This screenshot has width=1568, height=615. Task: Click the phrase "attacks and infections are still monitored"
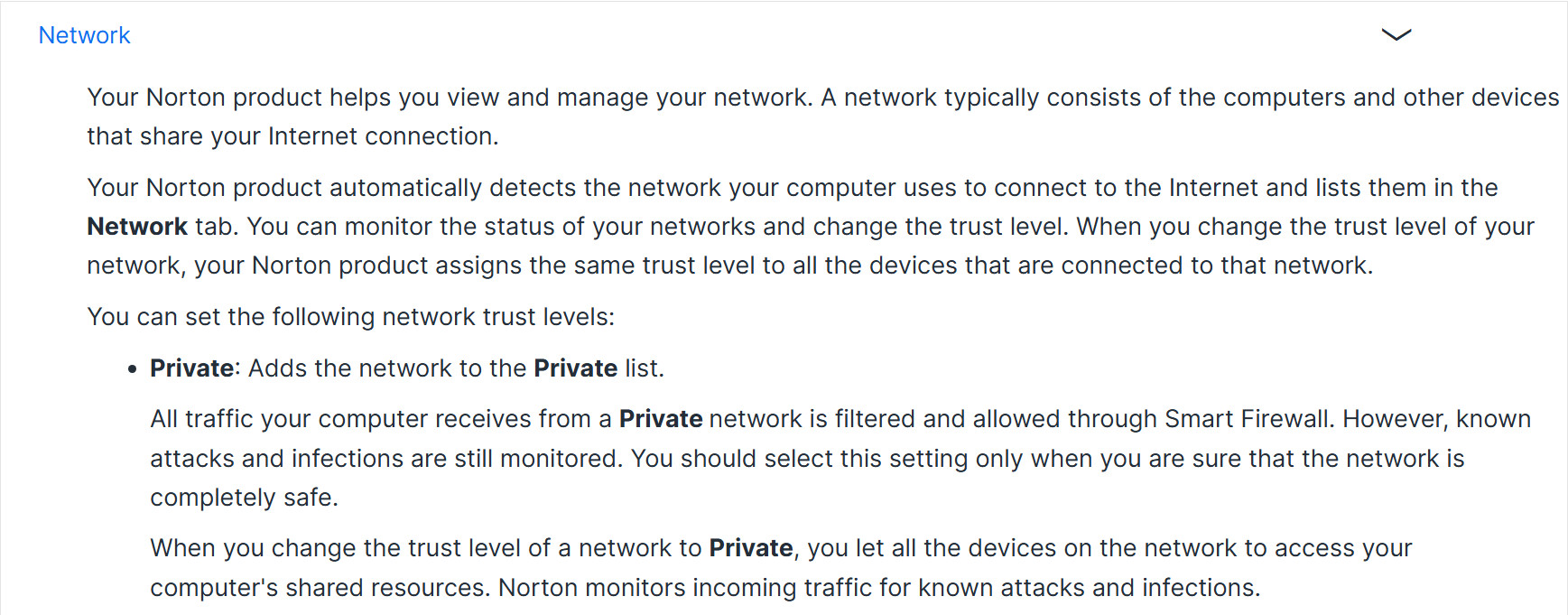385,459
